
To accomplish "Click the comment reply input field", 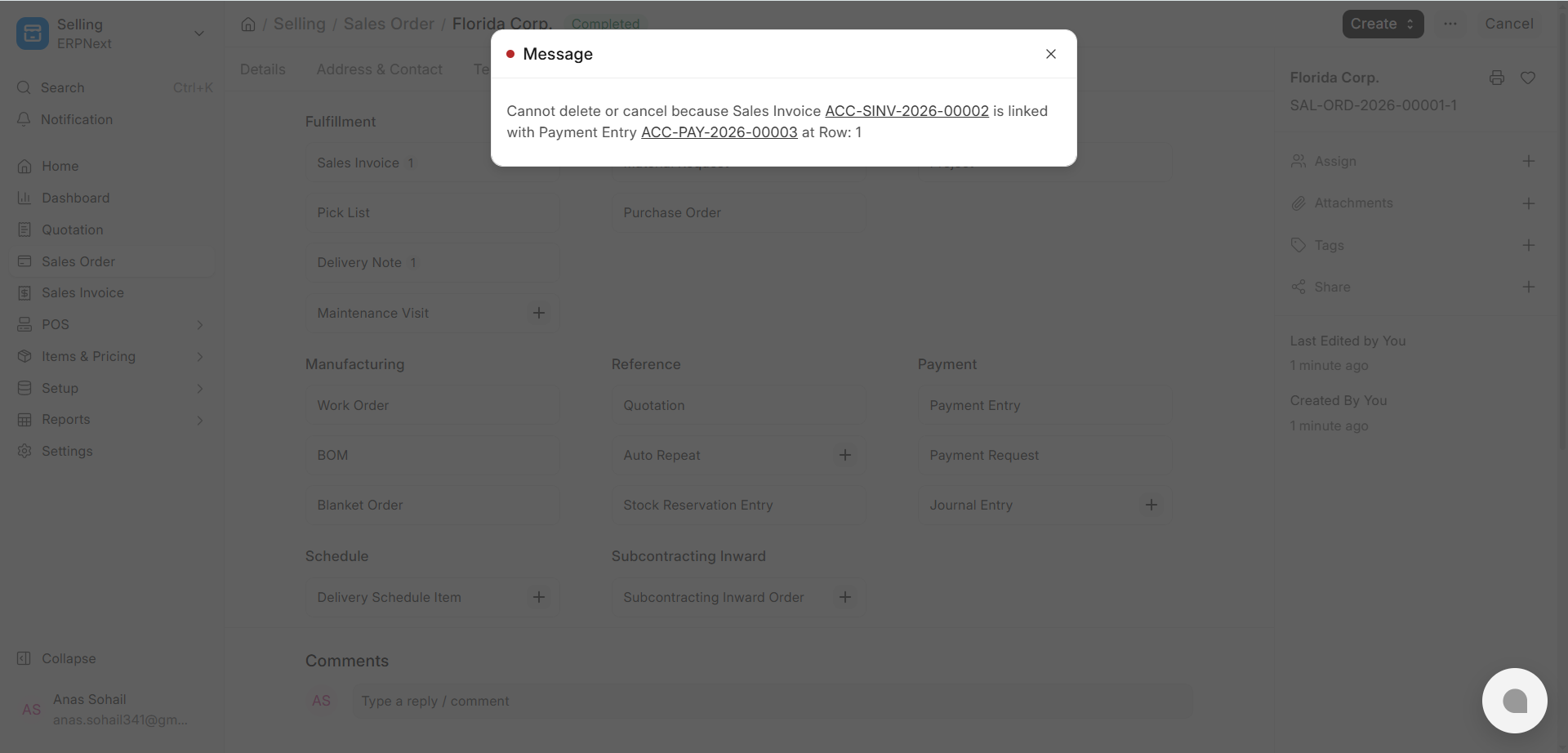I will (x=773, y=701).
